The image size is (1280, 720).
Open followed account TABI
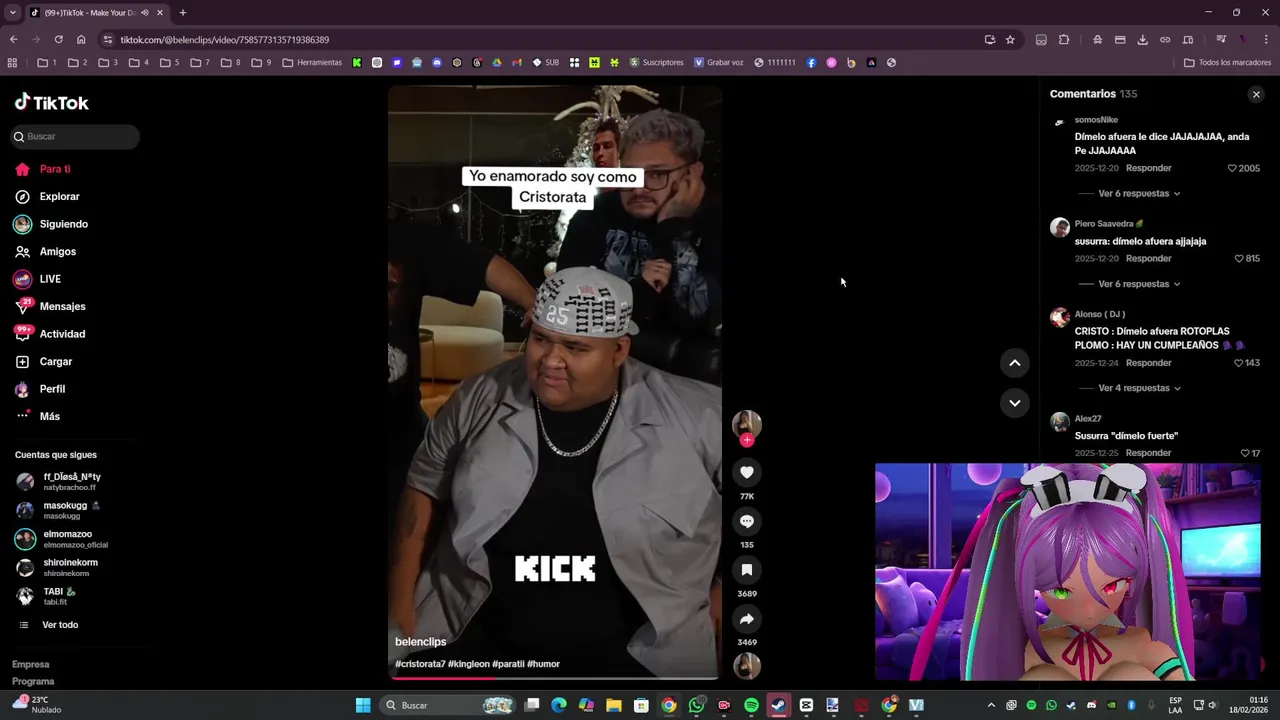(60, 596)
